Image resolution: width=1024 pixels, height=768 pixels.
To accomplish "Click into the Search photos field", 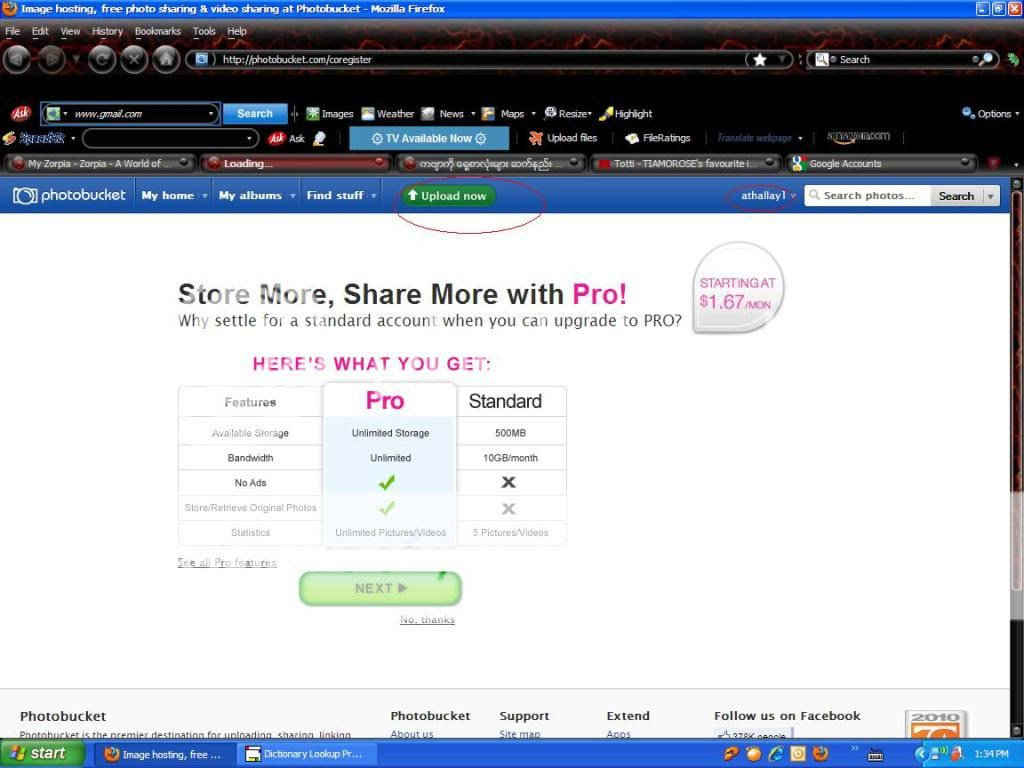I will [867, 196].
